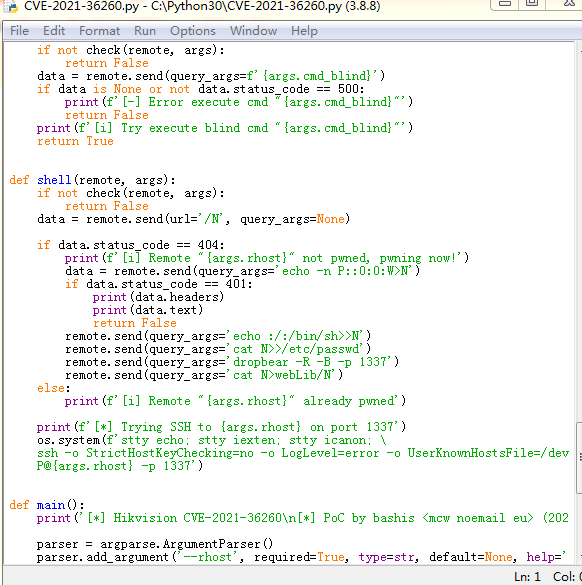The width and height of the screenshot is (582, 585).
Task: Click the 'Try execute blind cmd' print line
Action: 225,128
